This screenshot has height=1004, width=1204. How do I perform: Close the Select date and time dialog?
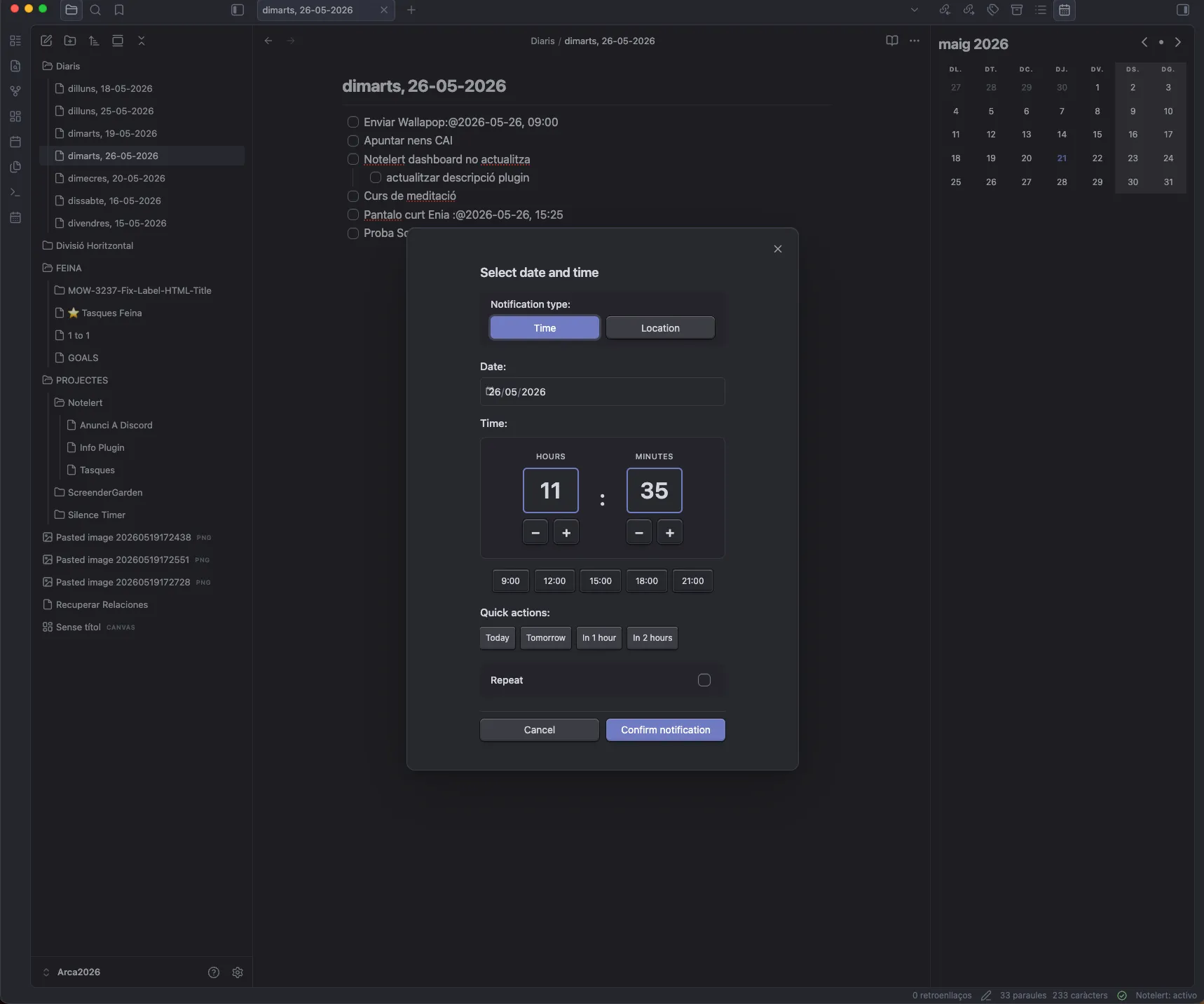click(778, 249)
